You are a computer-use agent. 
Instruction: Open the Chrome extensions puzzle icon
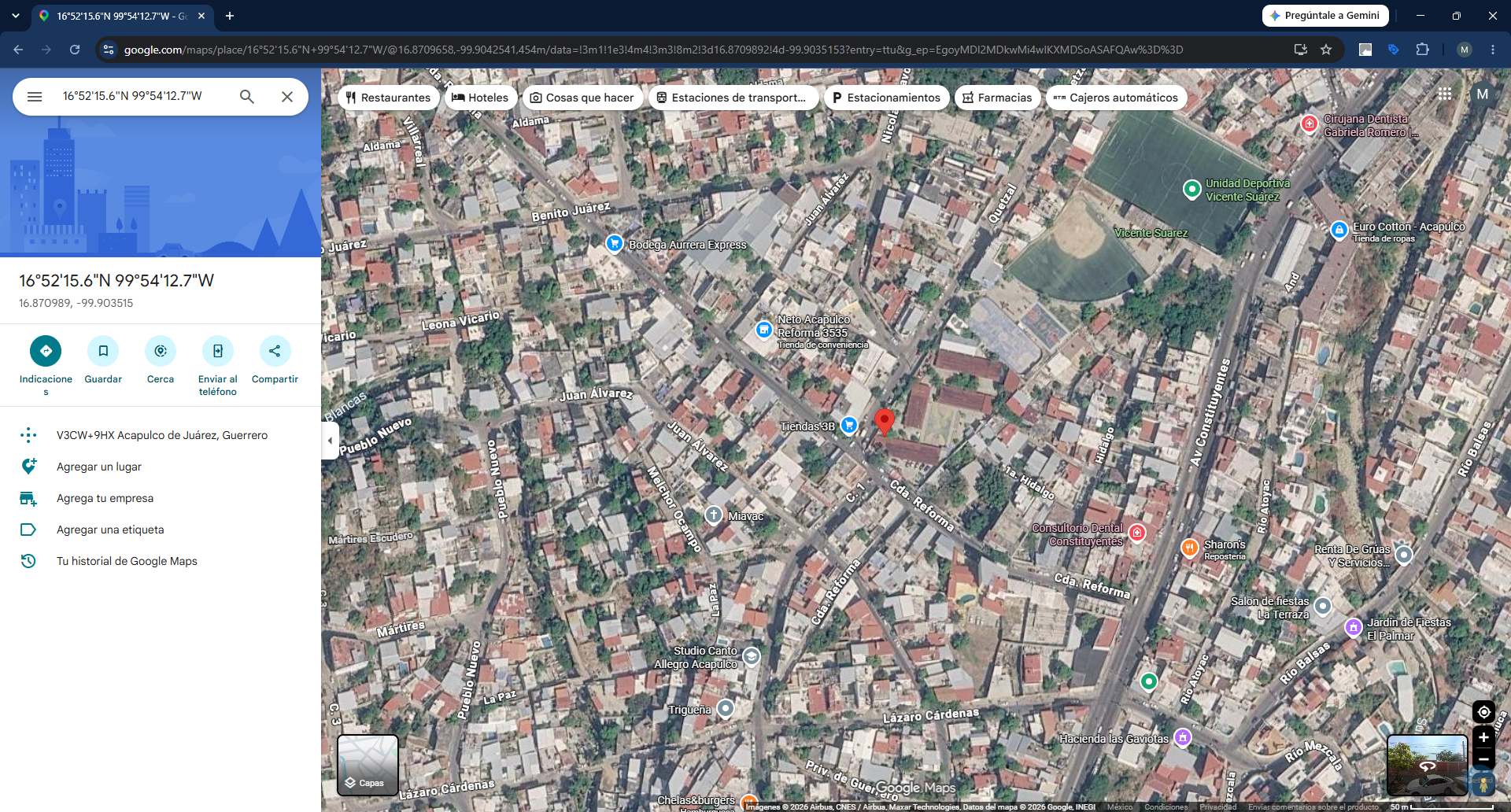[1422, 50]
